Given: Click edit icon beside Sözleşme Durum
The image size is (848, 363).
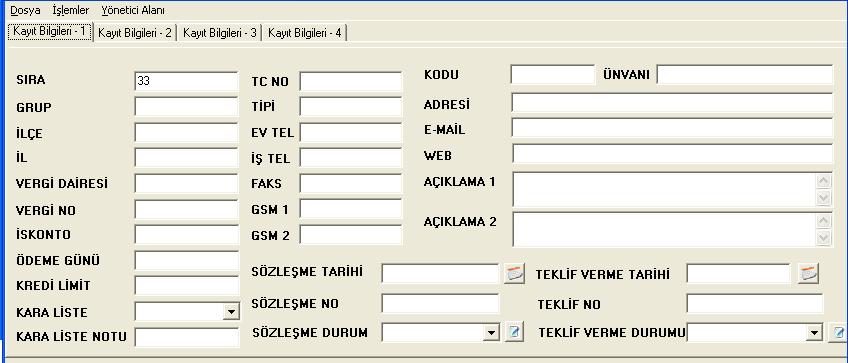Looking at the screenshot, I should click(x=514, y=332).
